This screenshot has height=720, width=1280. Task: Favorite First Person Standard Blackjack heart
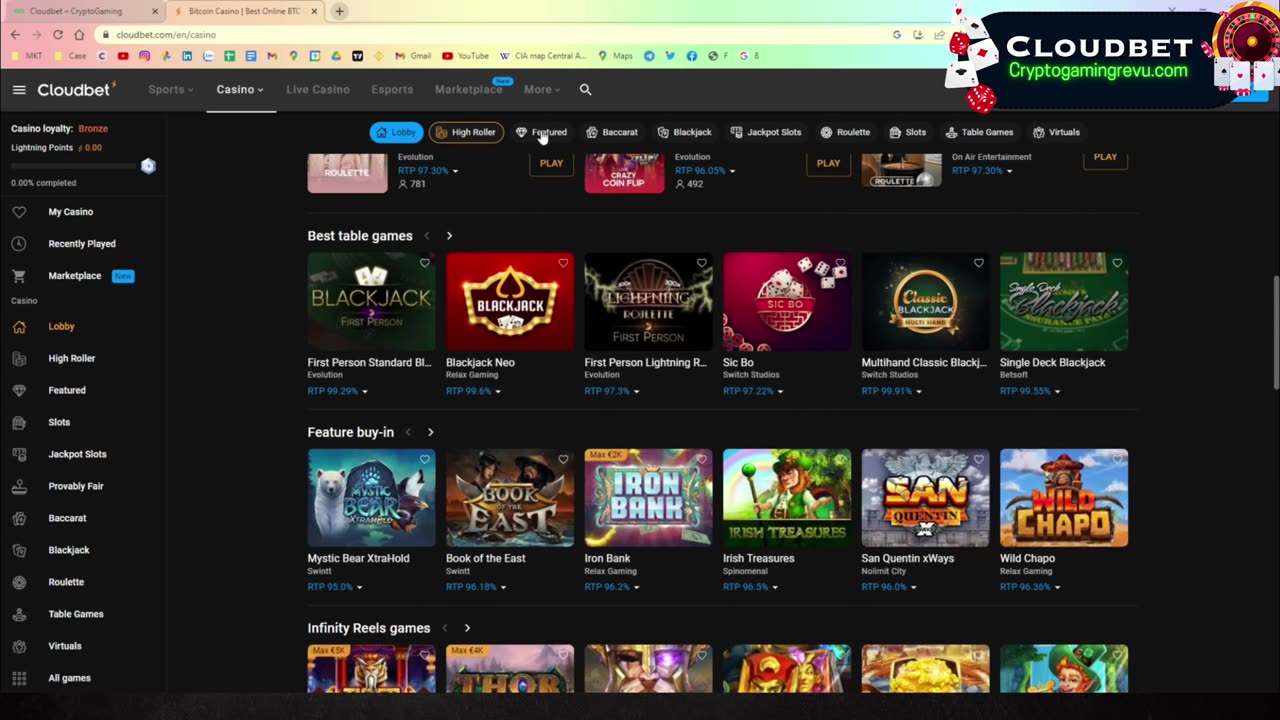pyautogui.click(x=424, y=263)
